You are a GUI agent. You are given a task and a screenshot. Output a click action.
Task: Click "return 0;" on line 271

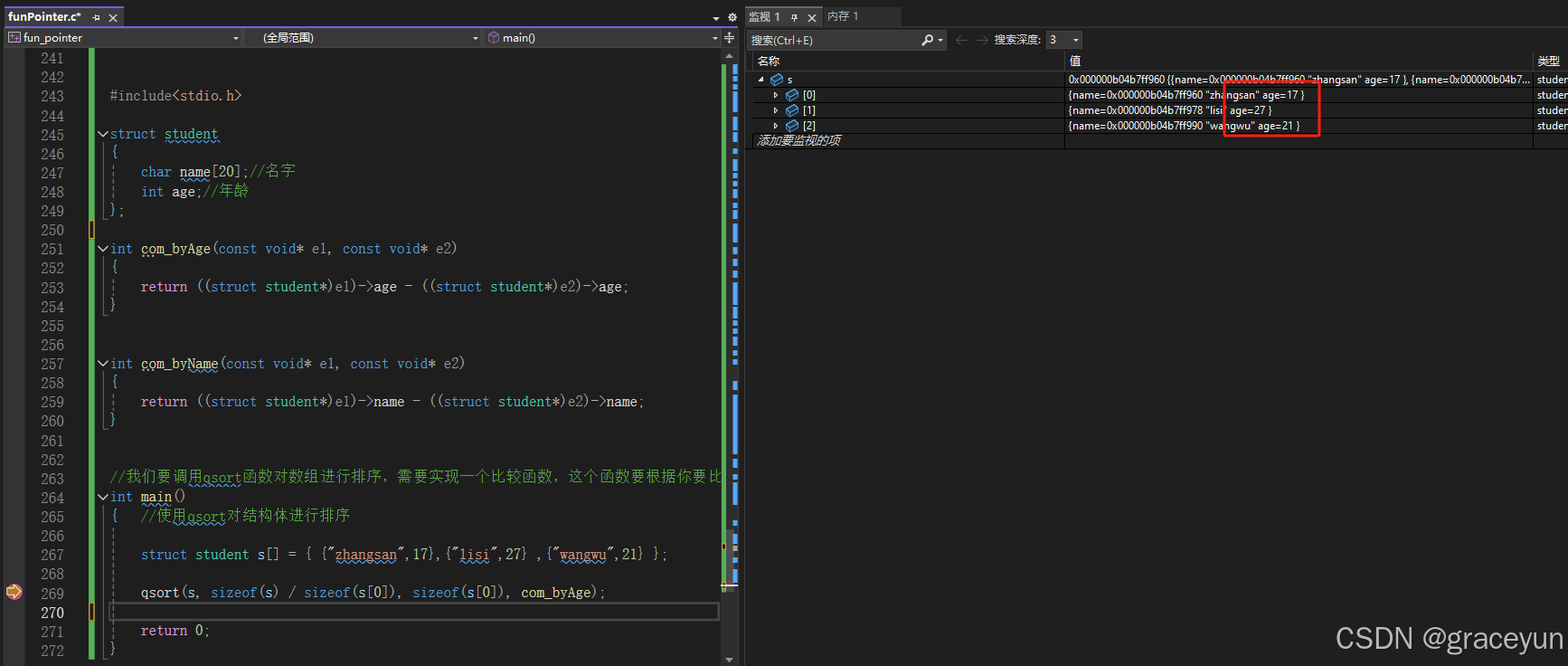coord(175,631)
